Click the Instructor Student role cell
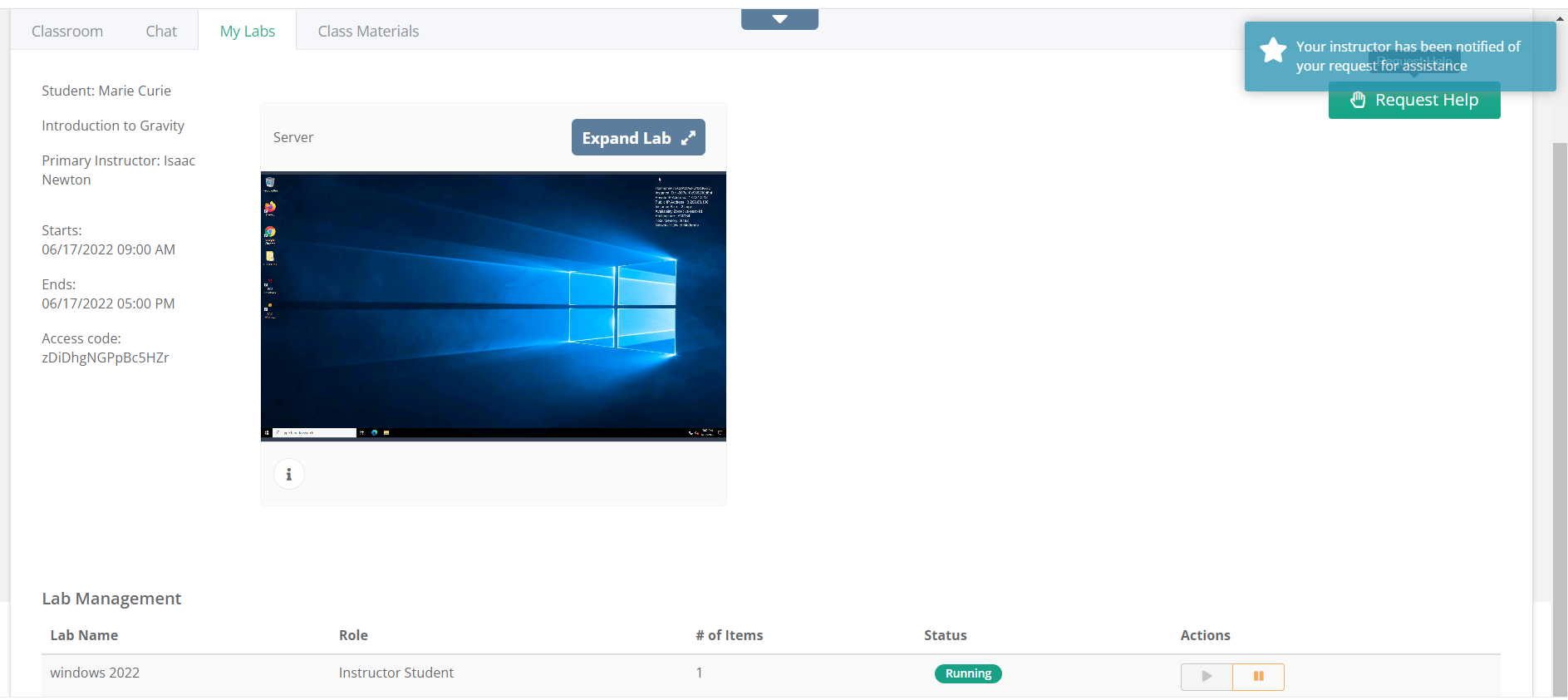Screen dimensions: 1568x700 coord(396,673)
